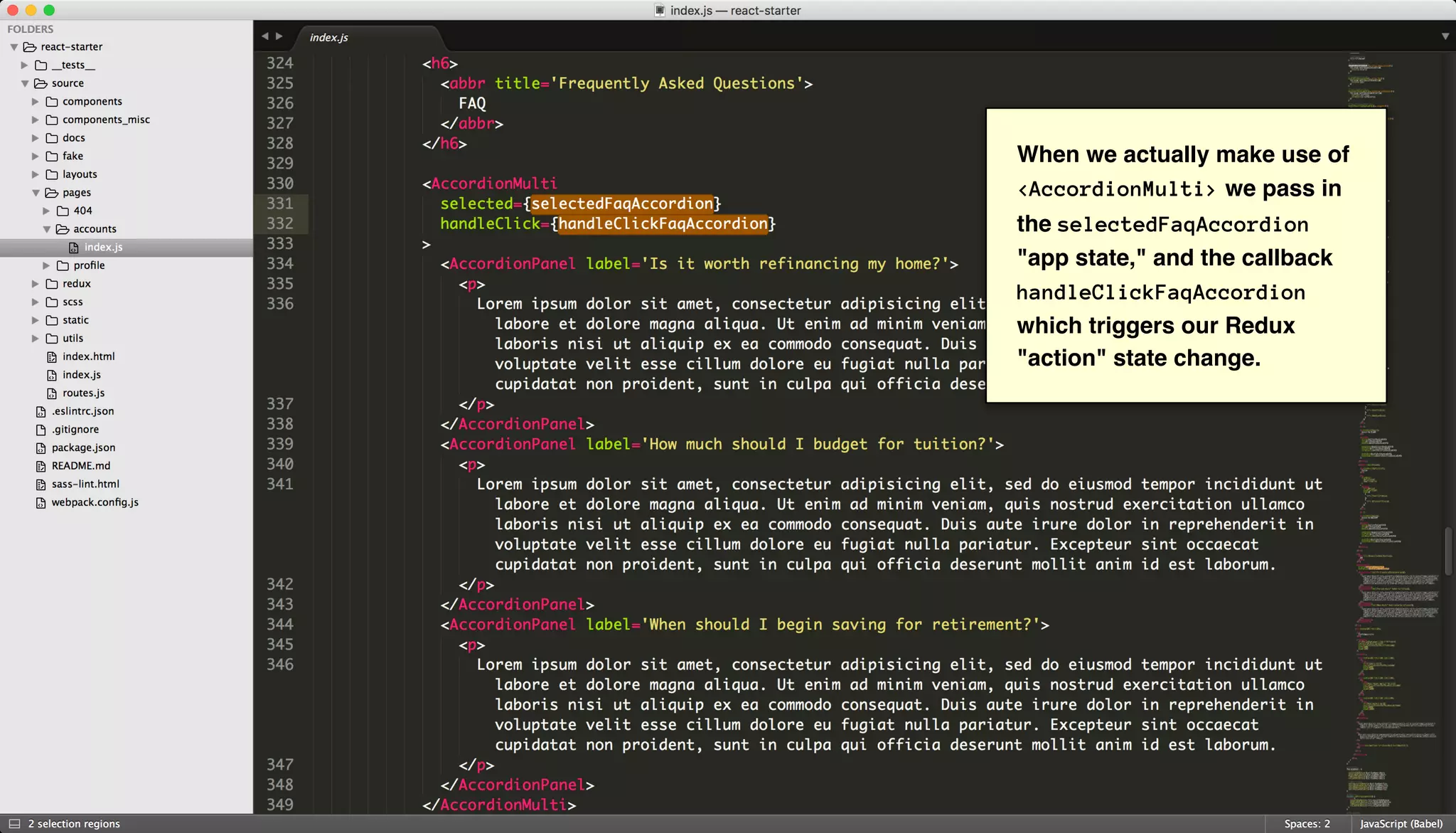
Task: Collapse the source folder arrow
Action: [25, 83]
